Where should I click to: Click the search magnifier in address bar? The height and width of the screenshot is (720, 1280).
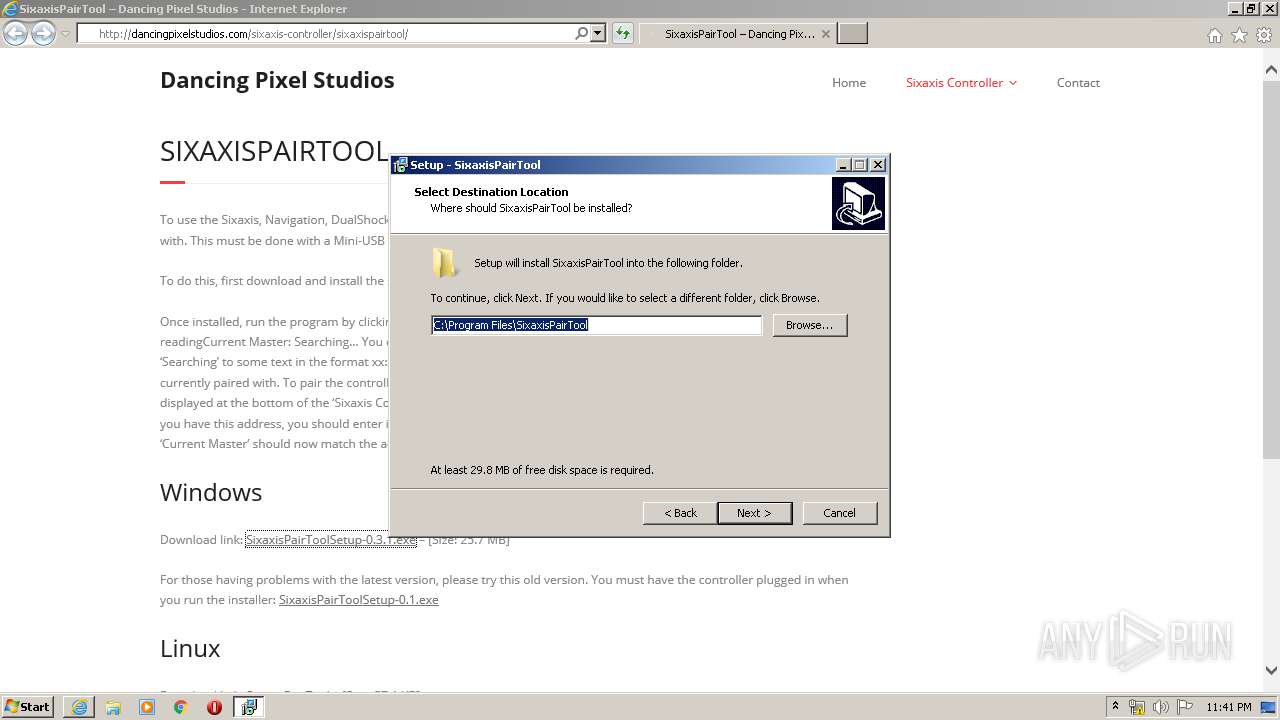(581, 33)
